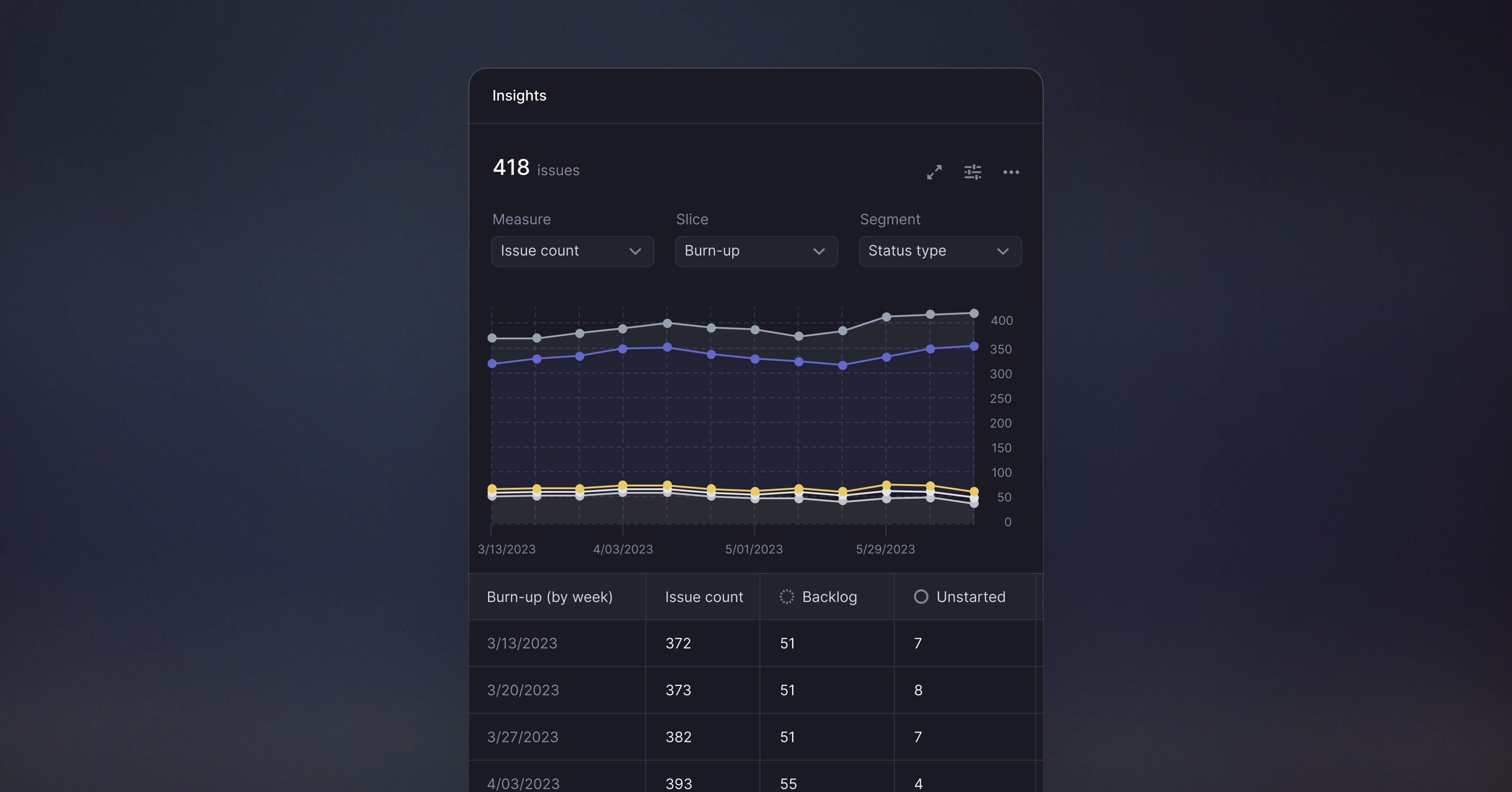The height and width of the screenshot is (792, 1512).
Task: Click the Unstarted empty-circle status icon
Action: tap(921, 597)
